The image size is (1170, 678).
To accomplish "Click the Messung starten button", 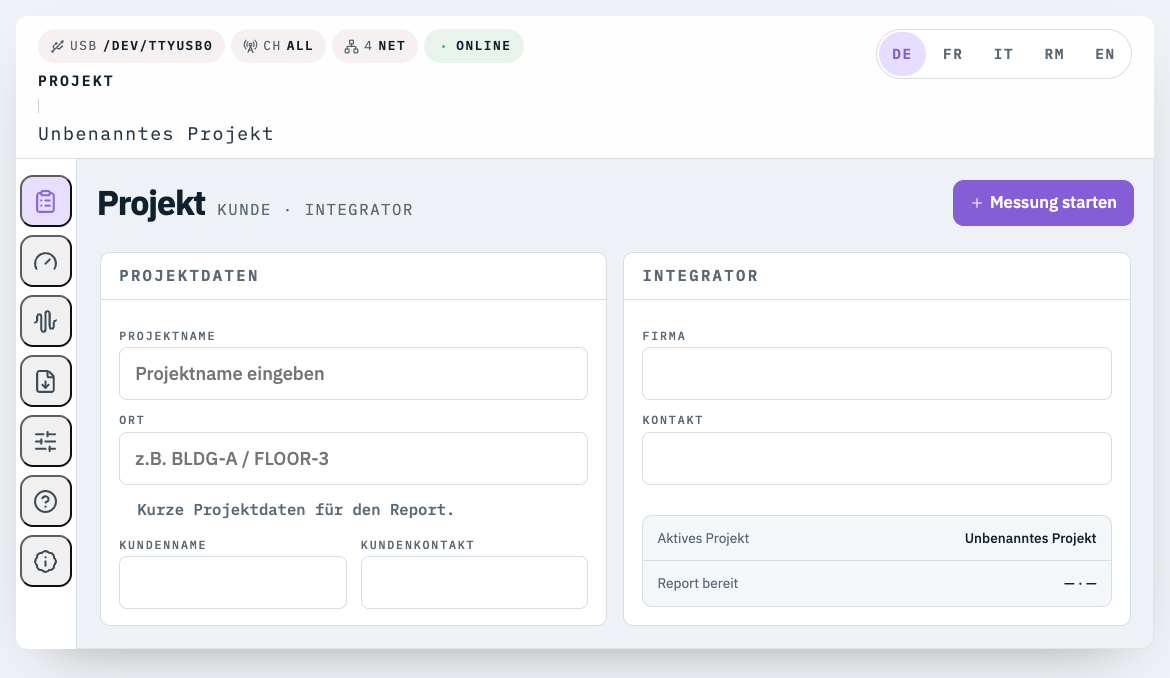I will pyautogui.click(x=1043, y=202).
